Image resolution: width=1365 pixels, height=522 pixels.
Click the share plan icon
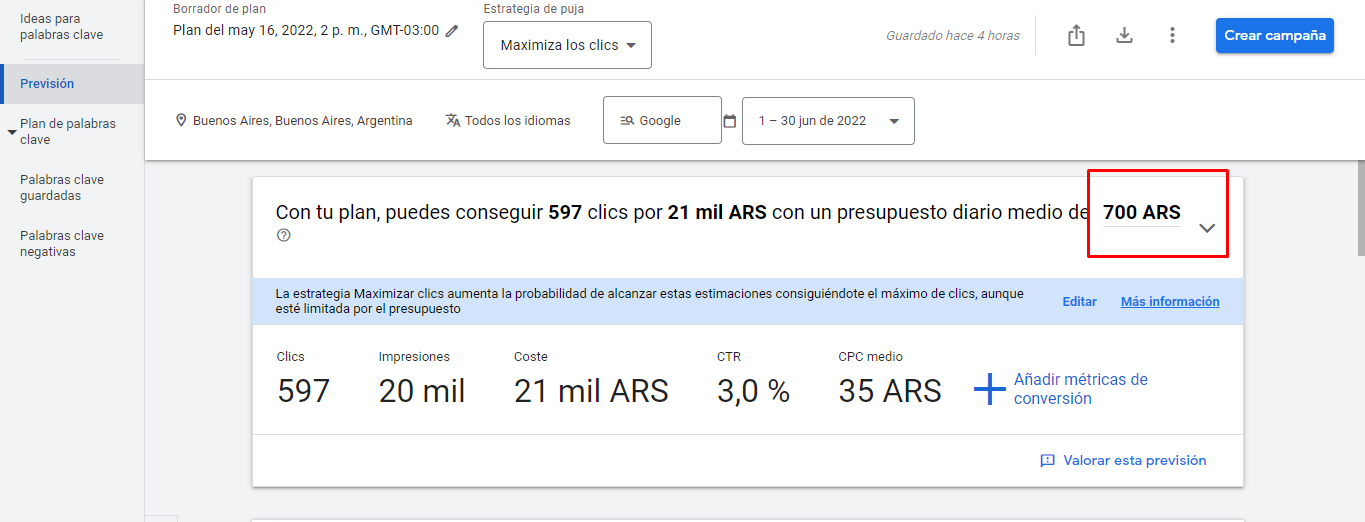pyautogui.click(x=1076, y=36)
